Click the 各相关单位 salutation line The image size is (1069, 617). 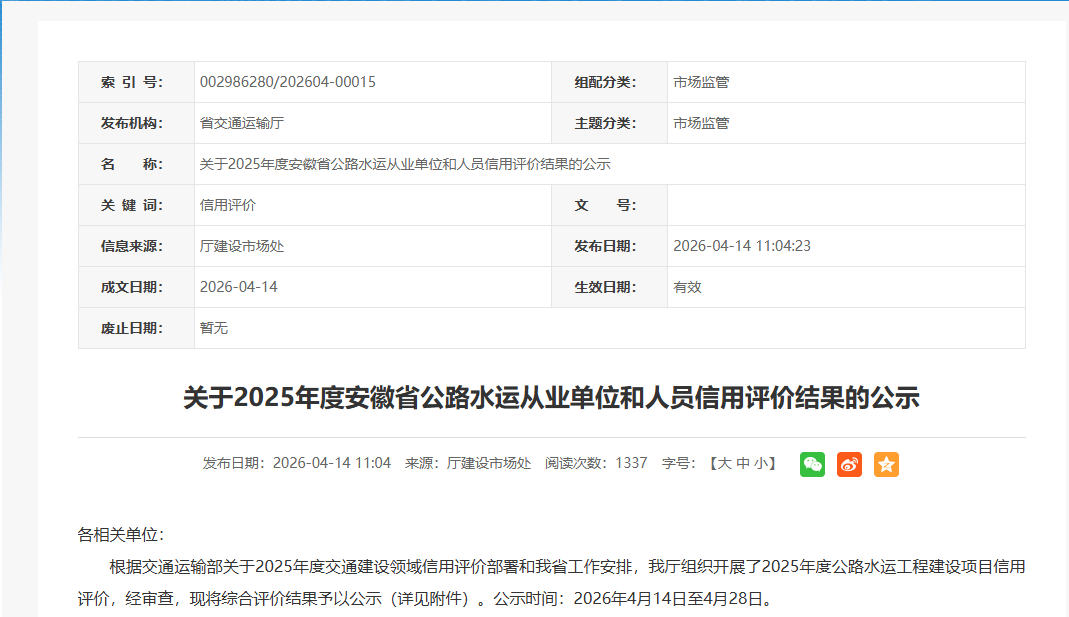click(121, 535)
